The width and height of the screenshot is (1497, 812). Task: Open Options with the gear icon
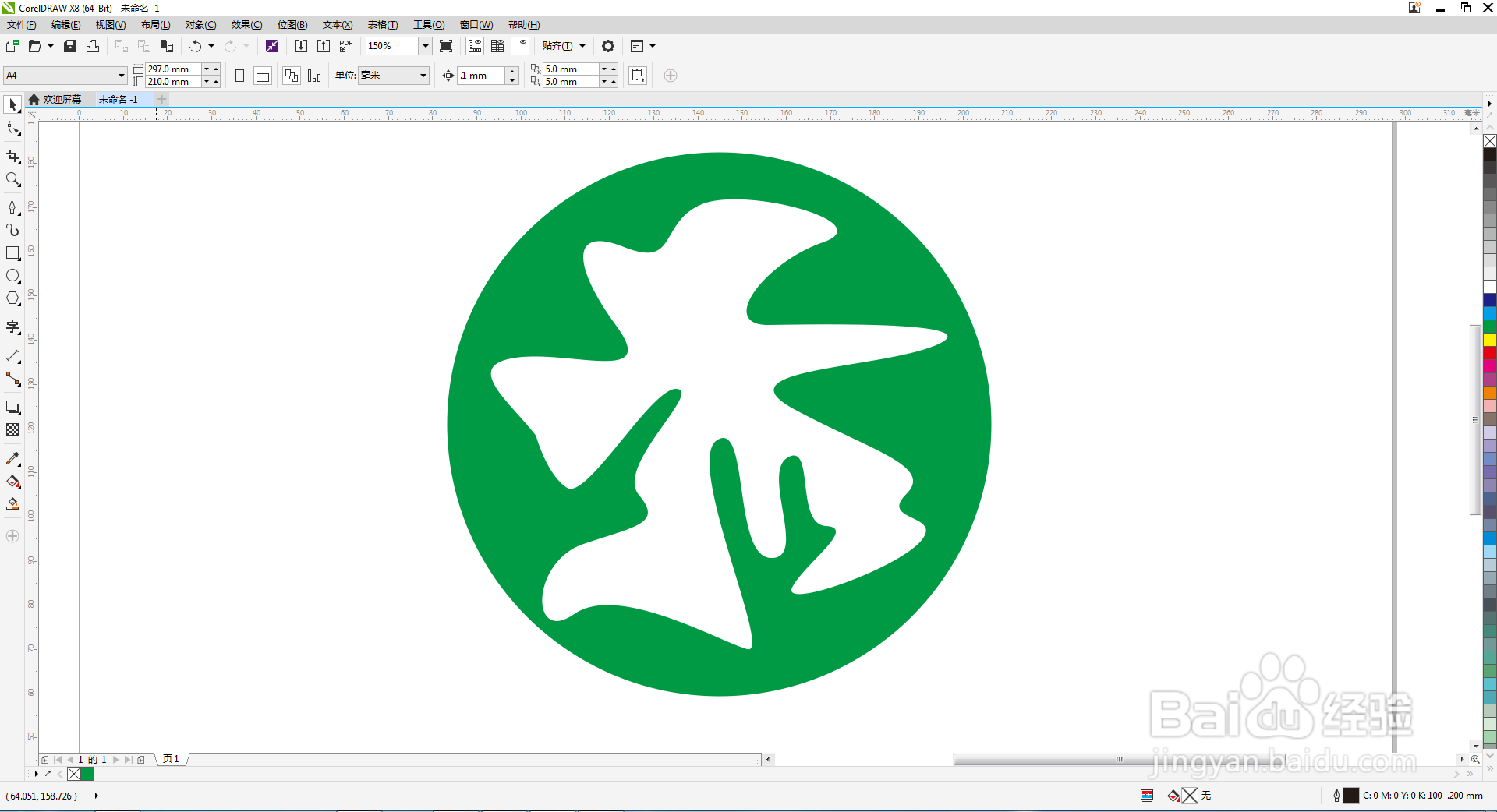coord(608,46)
